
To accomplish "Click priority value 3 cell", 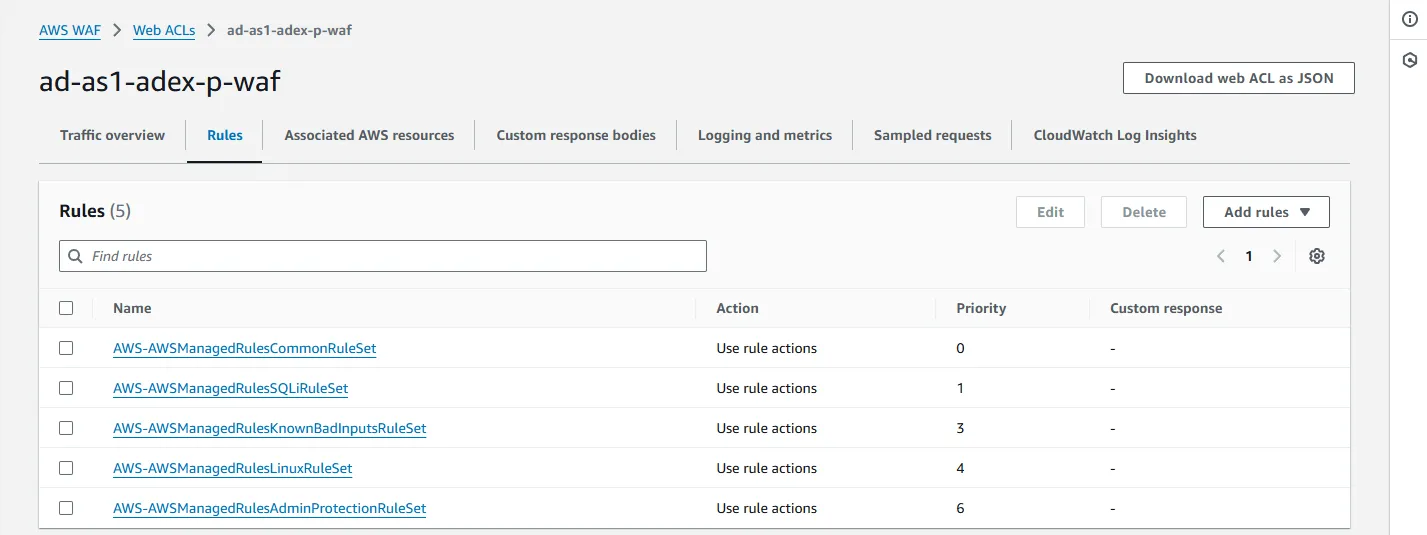I will coord(960,428).
